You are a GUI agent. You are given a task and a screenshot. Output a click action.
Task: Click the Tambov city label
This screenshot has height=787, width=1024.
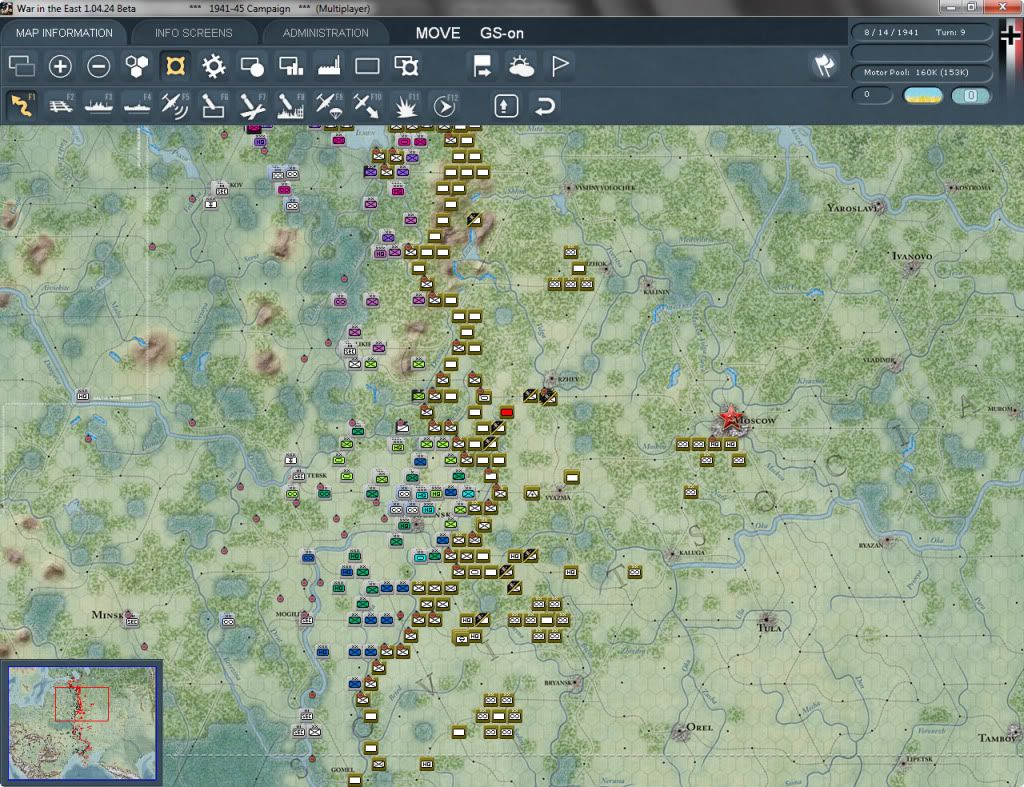point(997,738)
